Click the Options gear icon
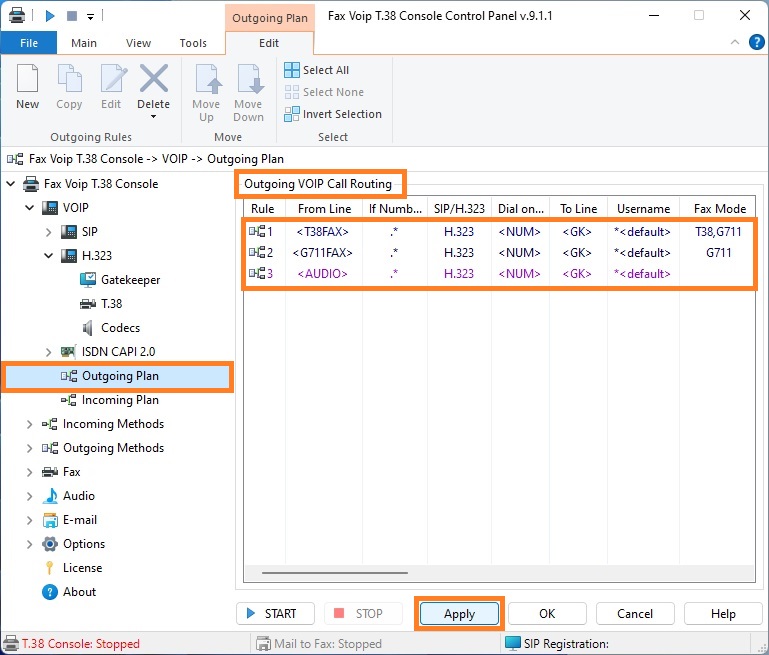This screenshot has height=655, width=769. coord(50,544)
